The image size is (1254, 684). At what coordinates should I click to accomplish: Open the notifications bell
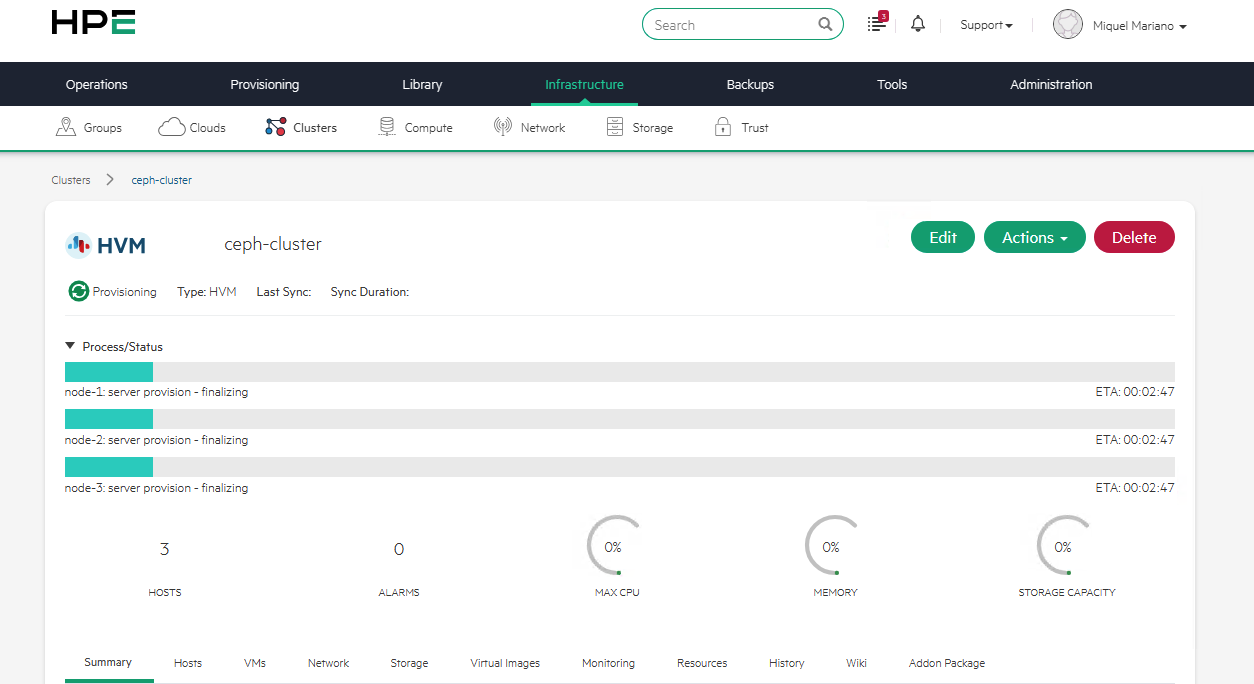click(x=917, y=23)
